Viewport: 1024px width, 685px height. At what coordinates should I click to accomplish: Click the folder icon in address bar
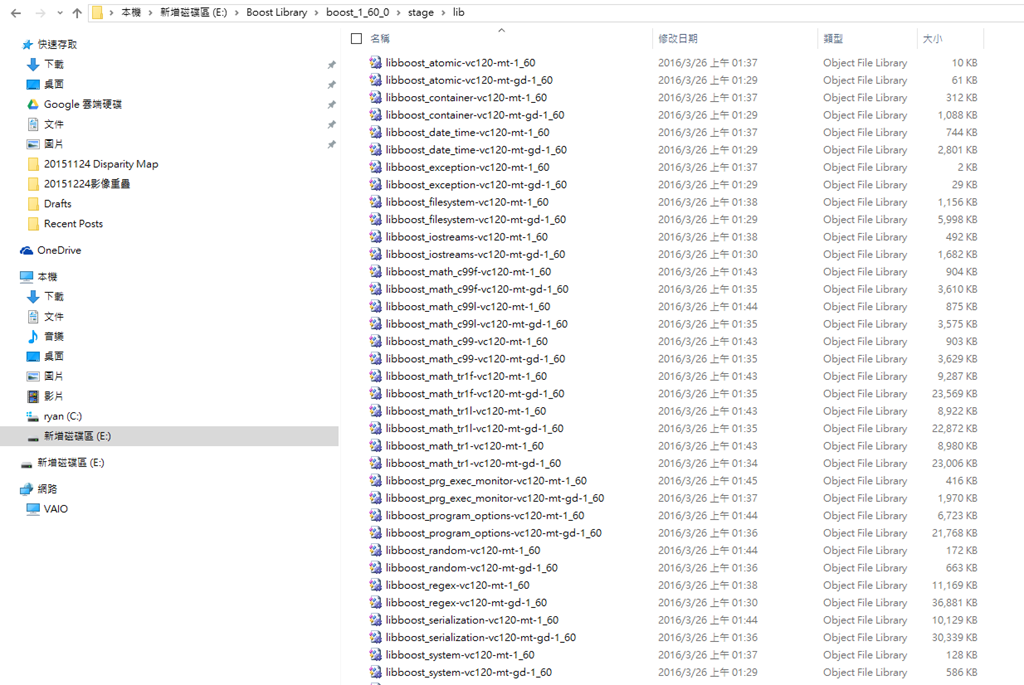97,12
